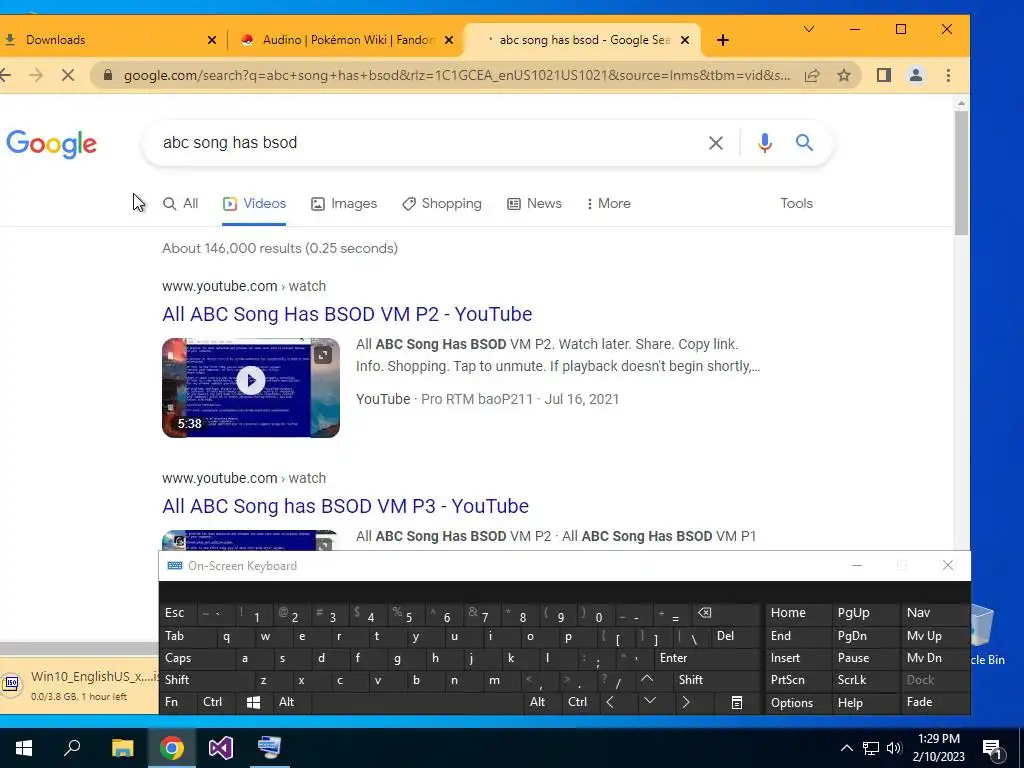Open taskbar search magnifier
The height and width of the screenshot is (768, 1024).
click(72, 748)
